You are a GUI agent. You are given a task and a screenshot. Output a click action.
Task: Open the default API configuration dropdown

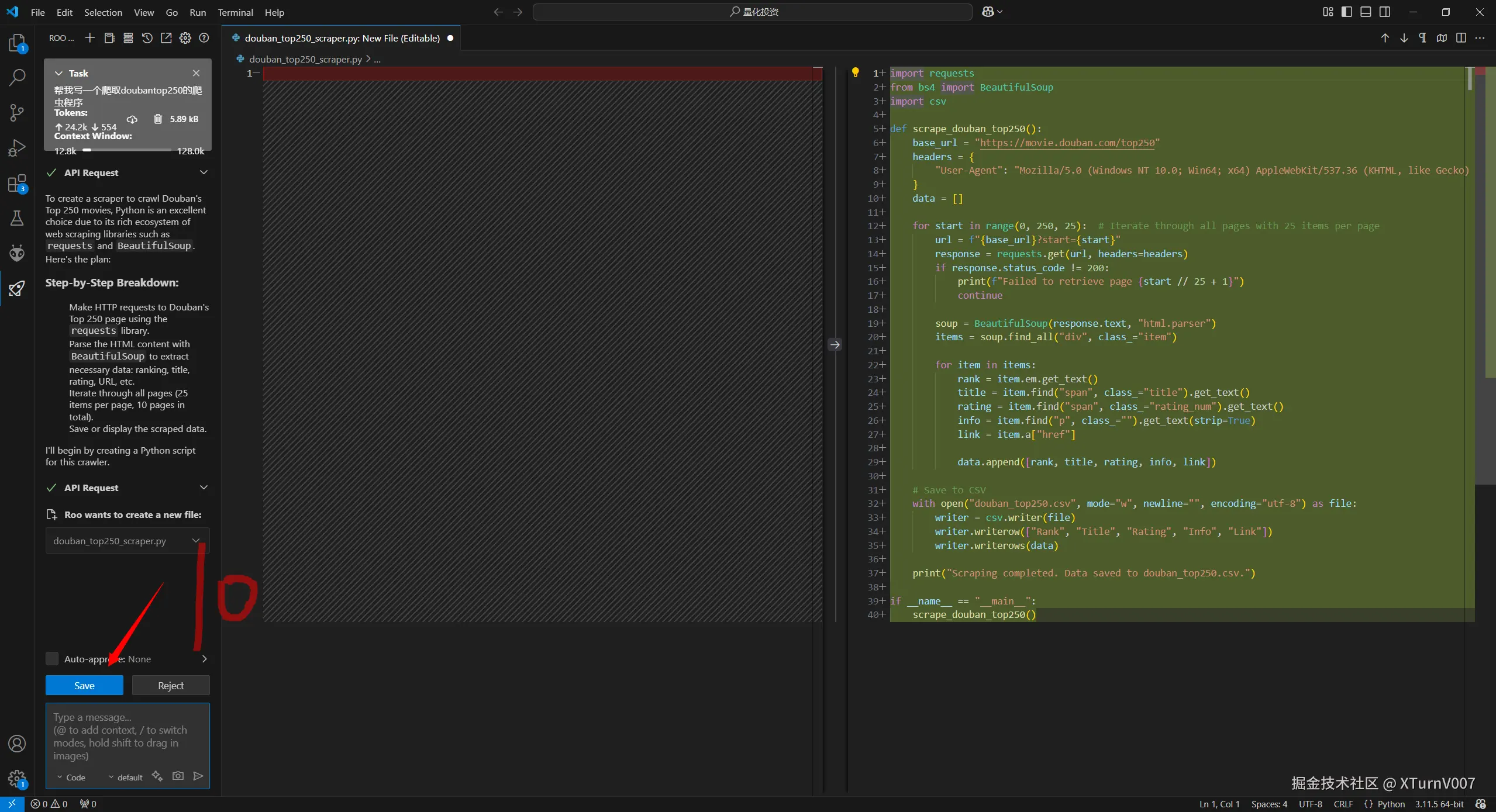[125, 778]
